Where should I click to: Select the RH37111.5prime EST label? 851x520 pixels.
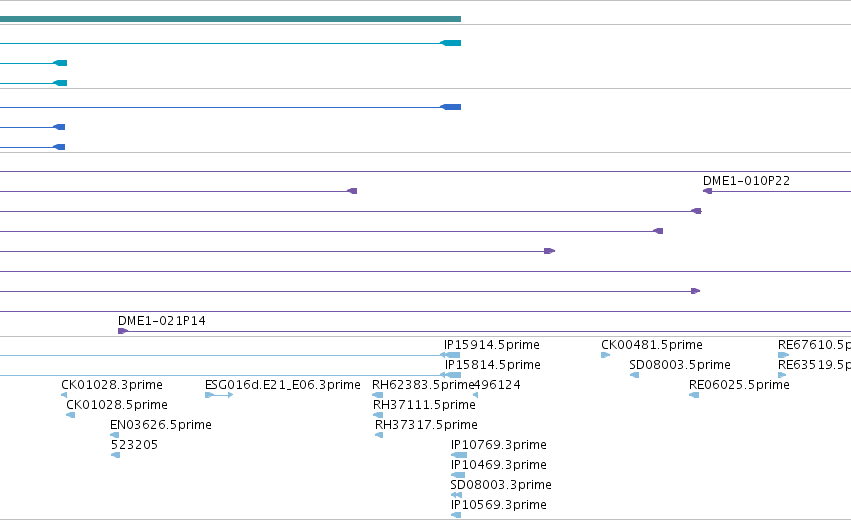[424, 405]
